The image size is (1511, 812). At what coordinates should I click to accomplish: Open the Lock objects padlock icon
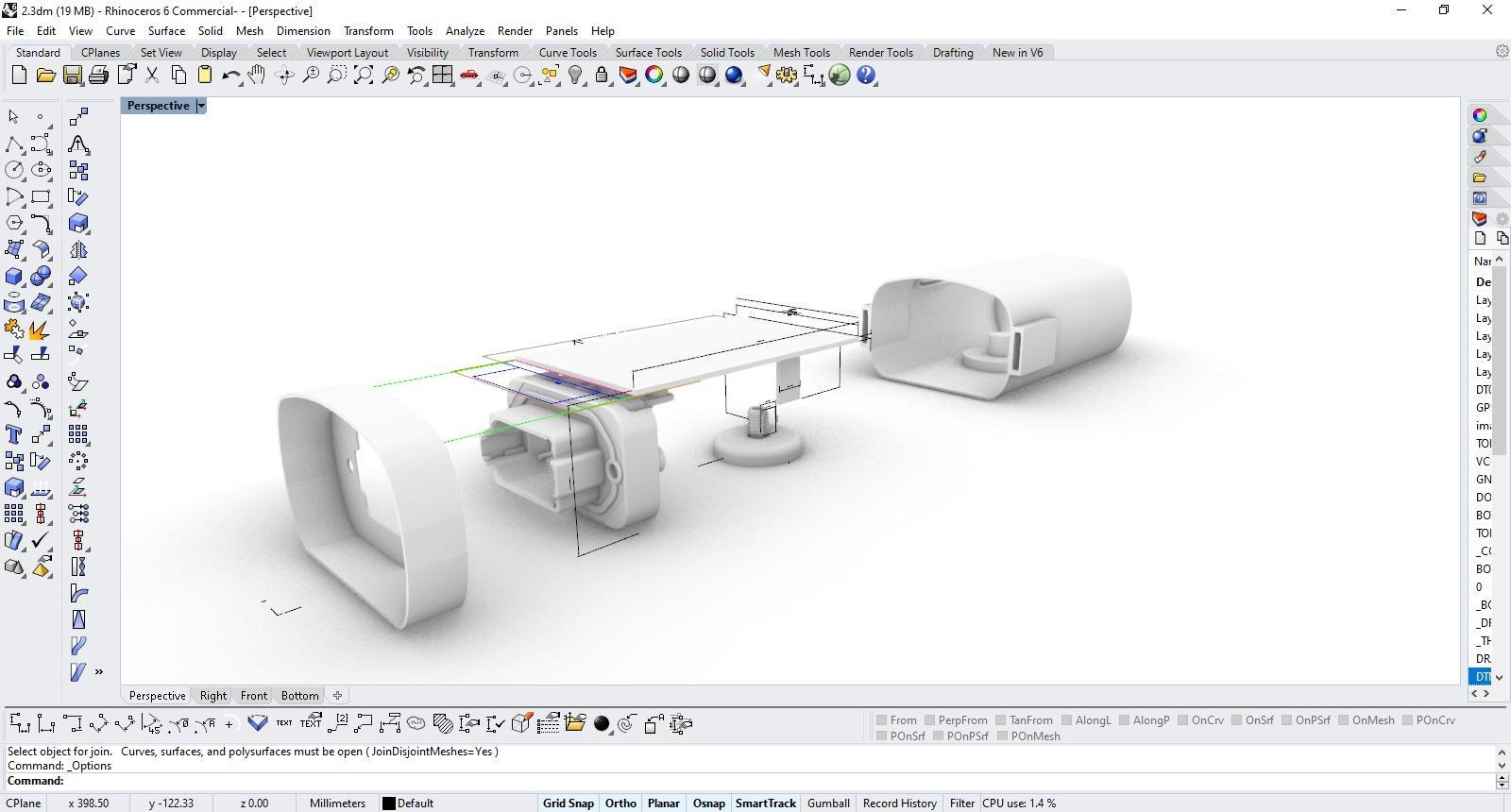click(602, 76)
